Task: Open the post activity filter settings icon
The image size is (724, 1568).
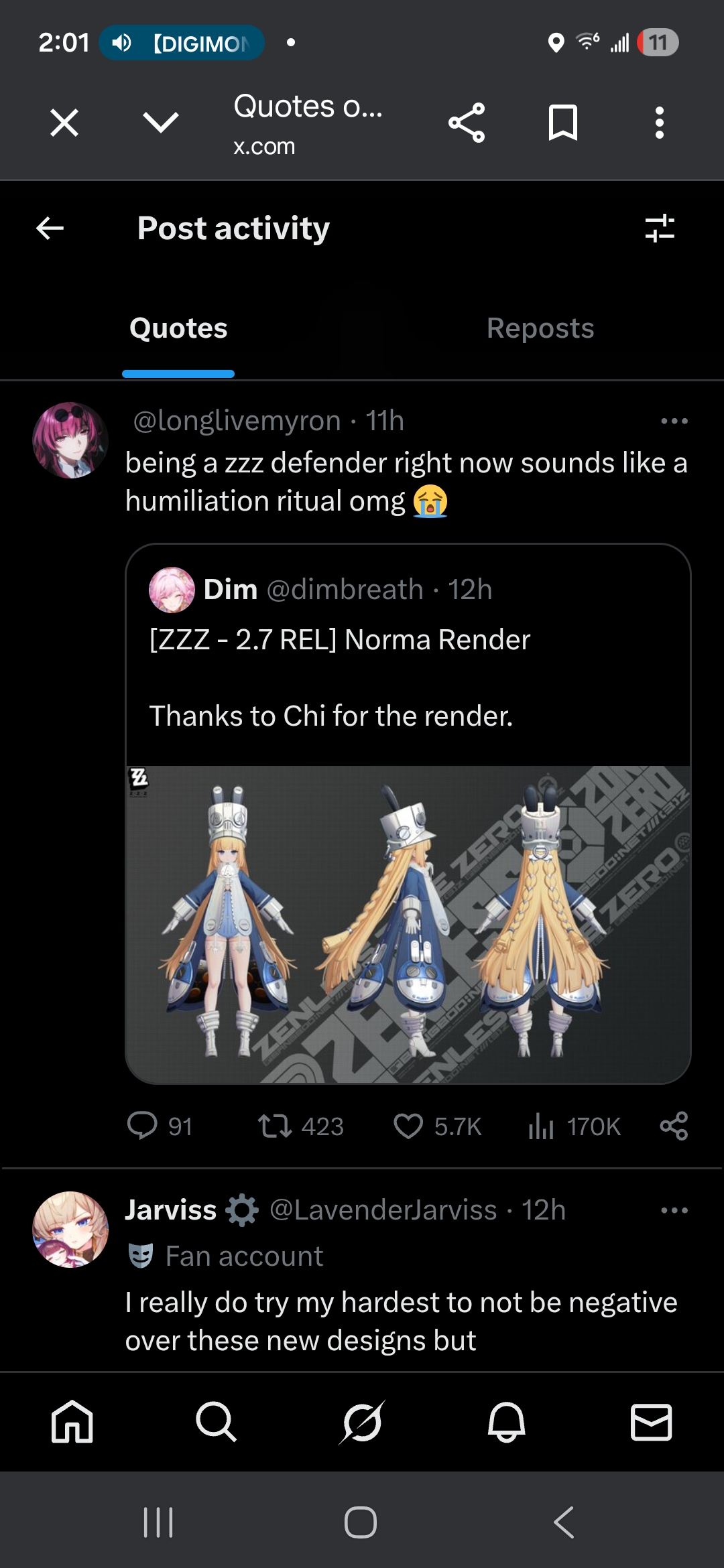Action: pos(660,228)
